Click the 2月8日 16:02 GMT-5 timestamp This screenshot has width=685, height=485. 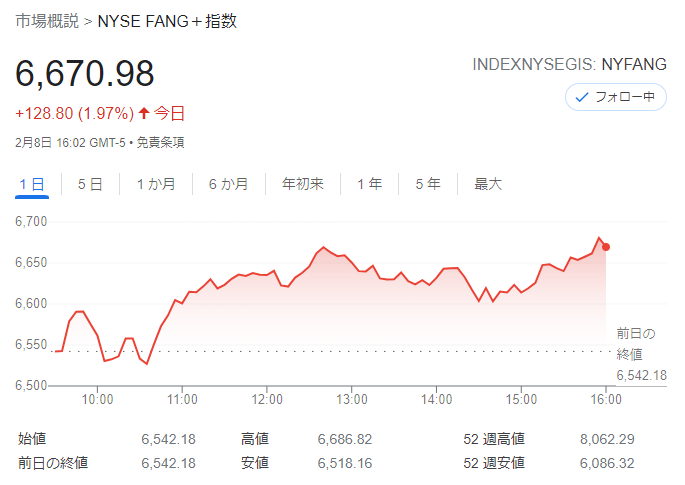tap(70, 142)
